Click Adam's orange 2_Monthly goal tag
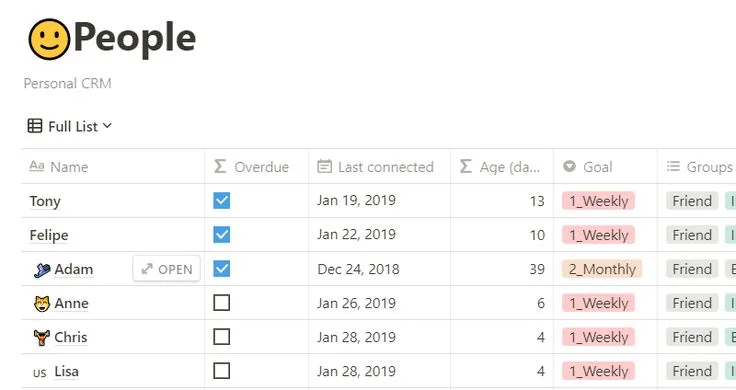This screenshot has width=736, height=390. point(602,269)
